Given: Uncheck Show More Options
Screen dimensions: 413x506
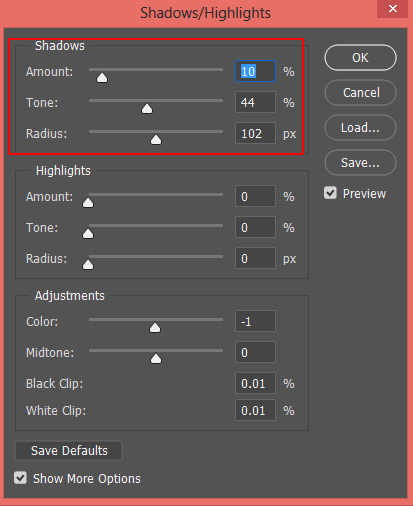Looking at the screenshot, I should 20,478.
